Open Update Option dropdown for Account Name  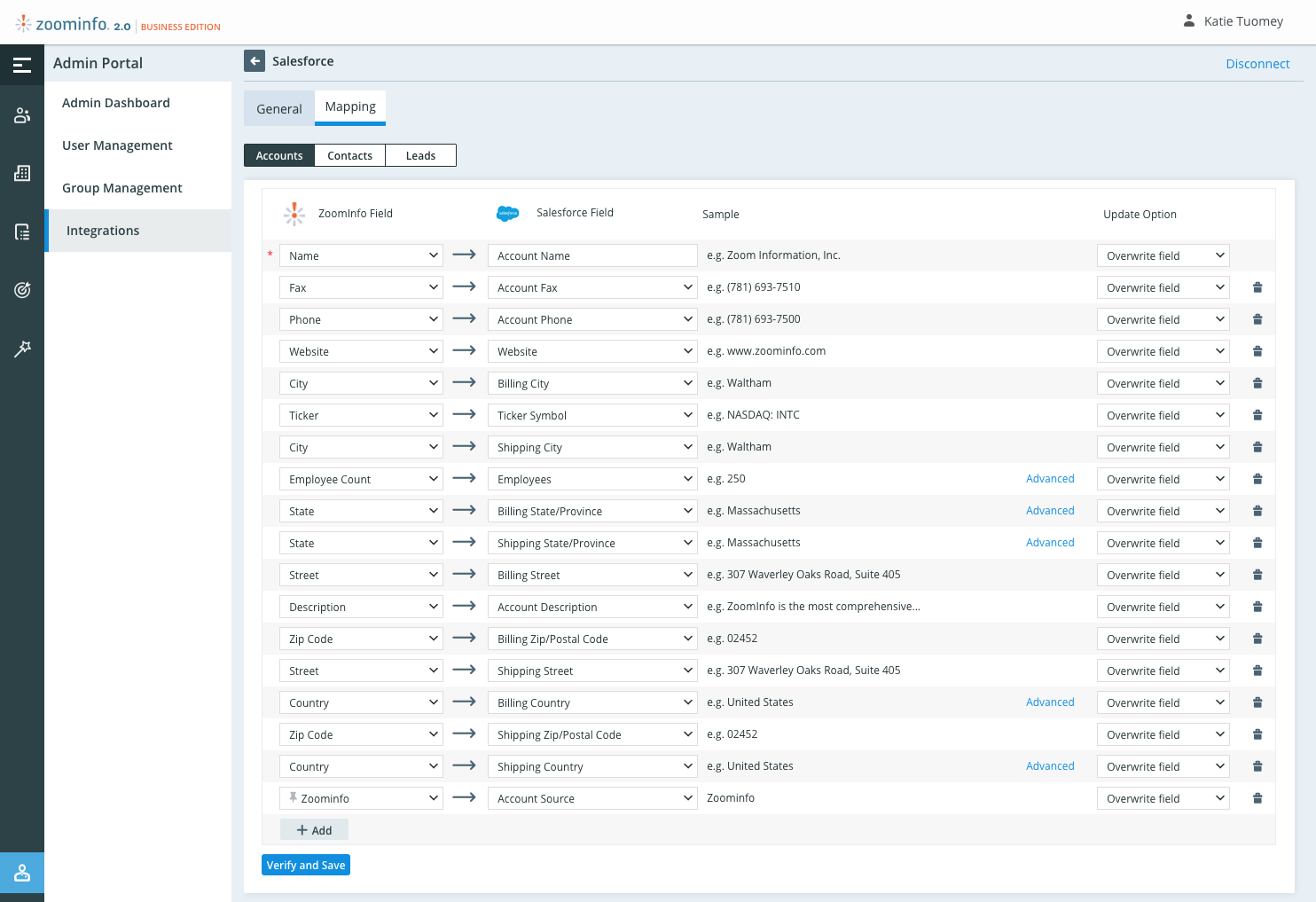coord(1163,255)
